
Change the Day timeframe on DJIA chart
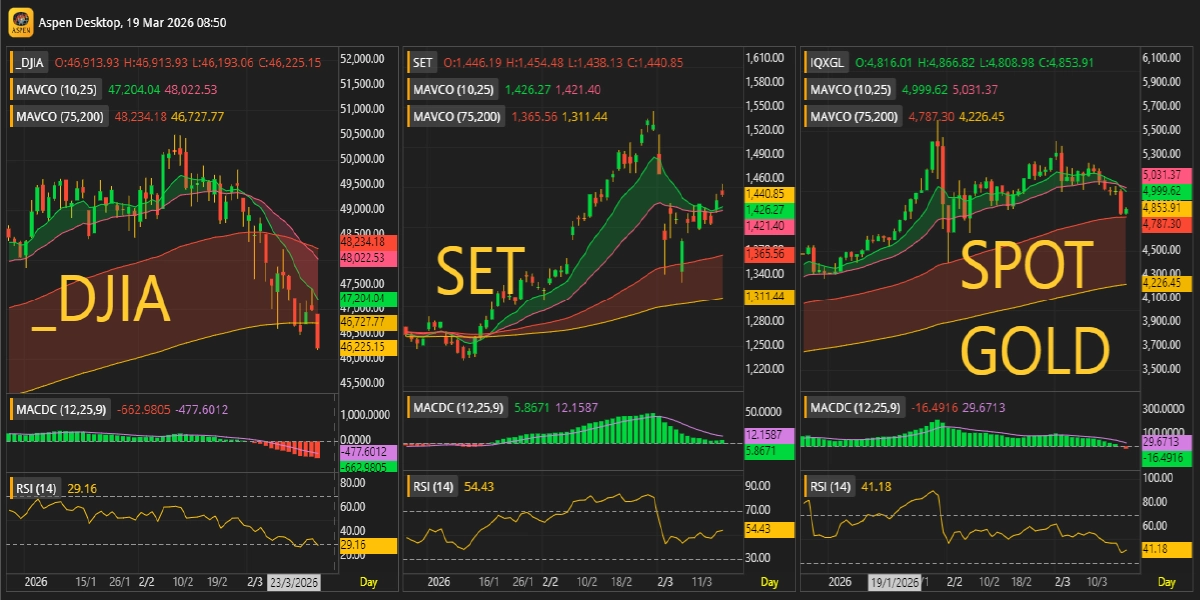point(369,581)
